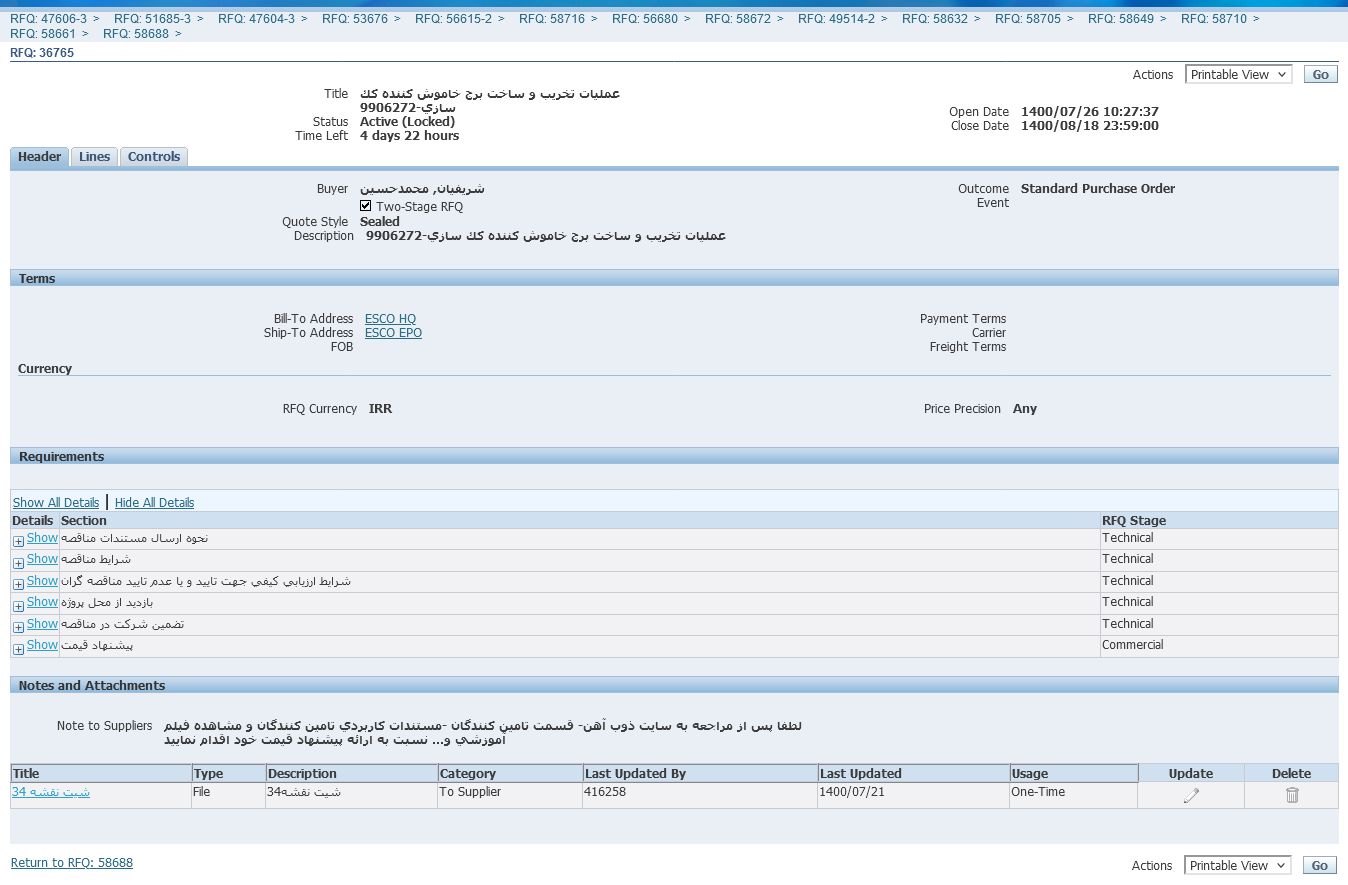The height and width of the screenshot is (885, 1348).
Task: Click the Usage column header
Action: pyautogui.click(x=1074, y=773)
